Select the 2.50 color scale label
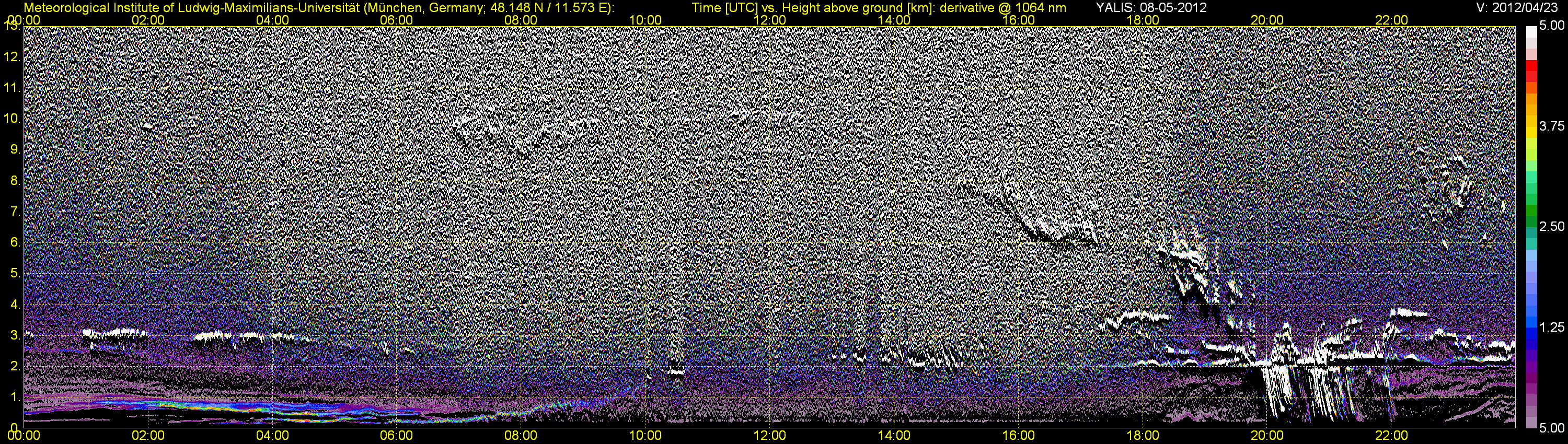This screenshot has height=444, width=1568. coord(1552,226)
